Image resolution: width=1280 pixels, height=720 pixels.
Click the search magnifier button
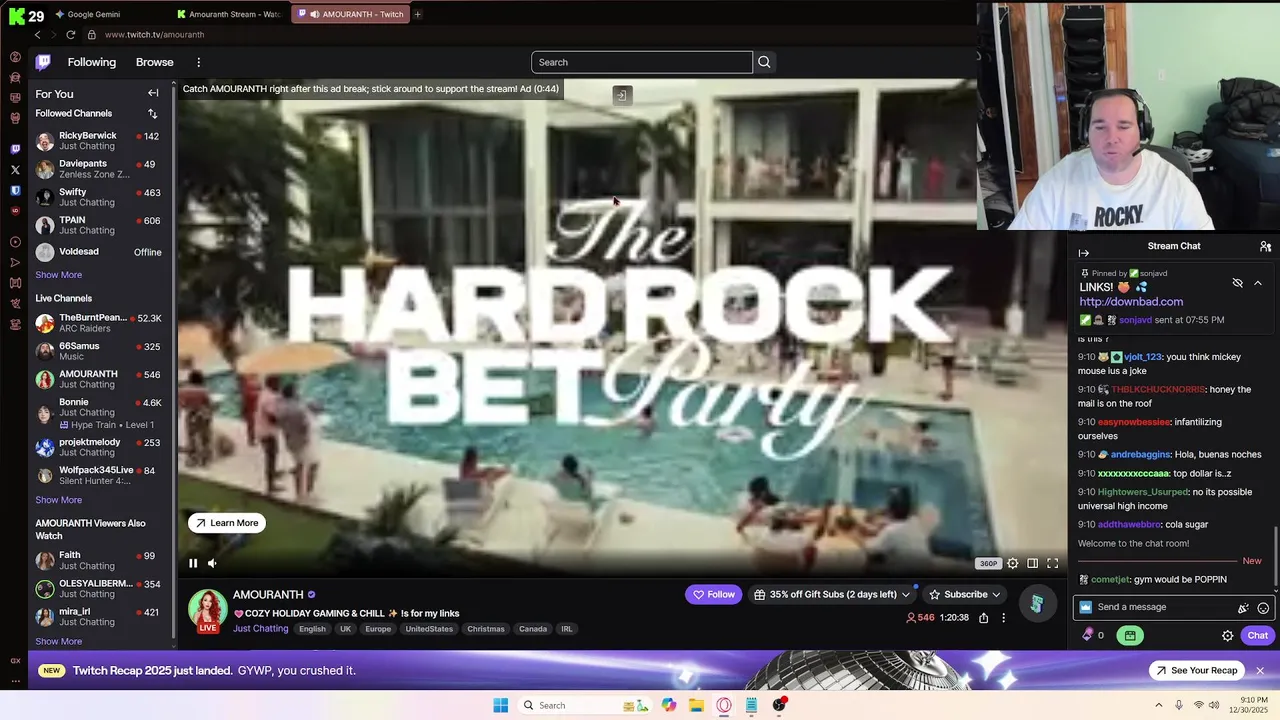764,62
